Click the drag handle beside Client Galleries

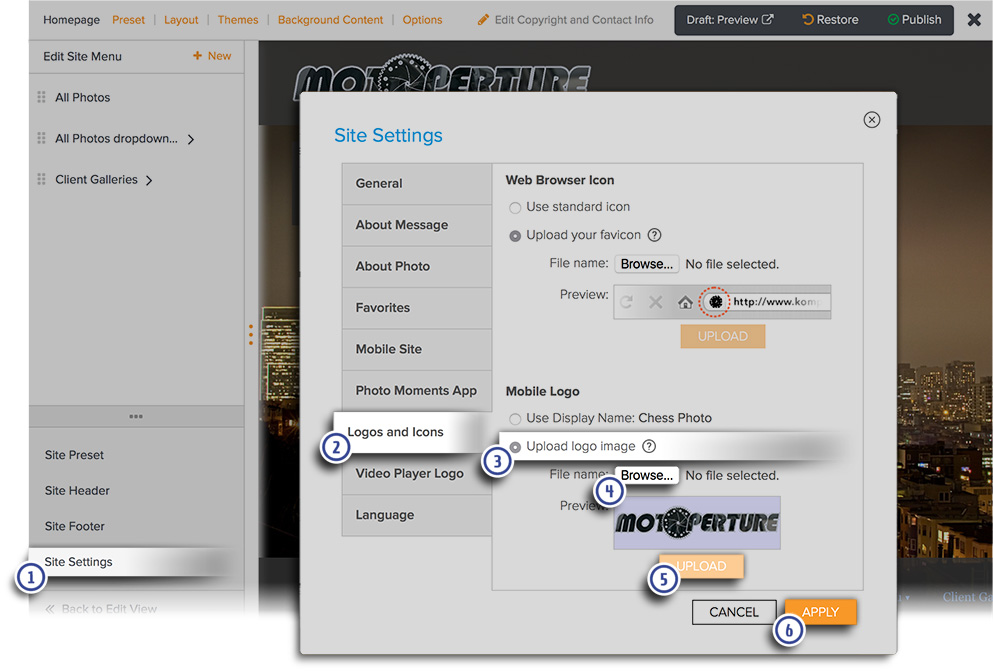pos(41,179)
